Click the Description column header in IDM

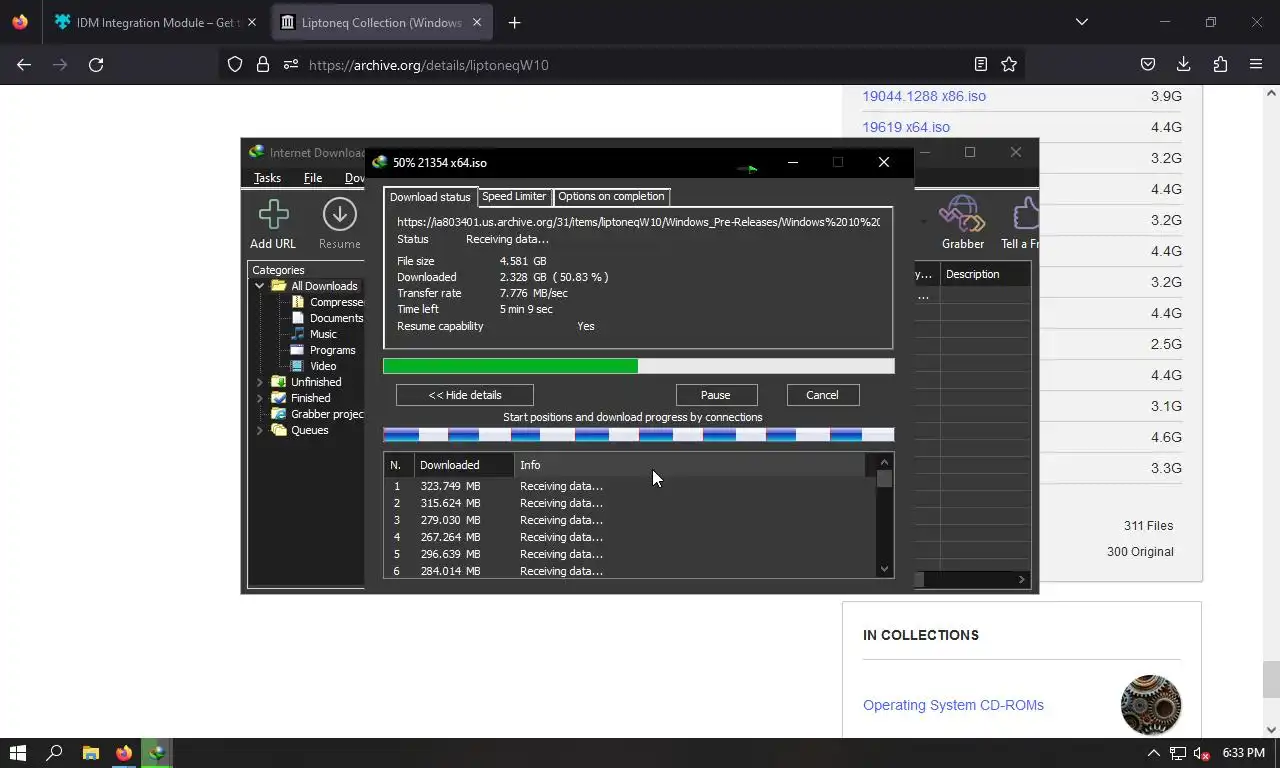(x=985, y=274)
